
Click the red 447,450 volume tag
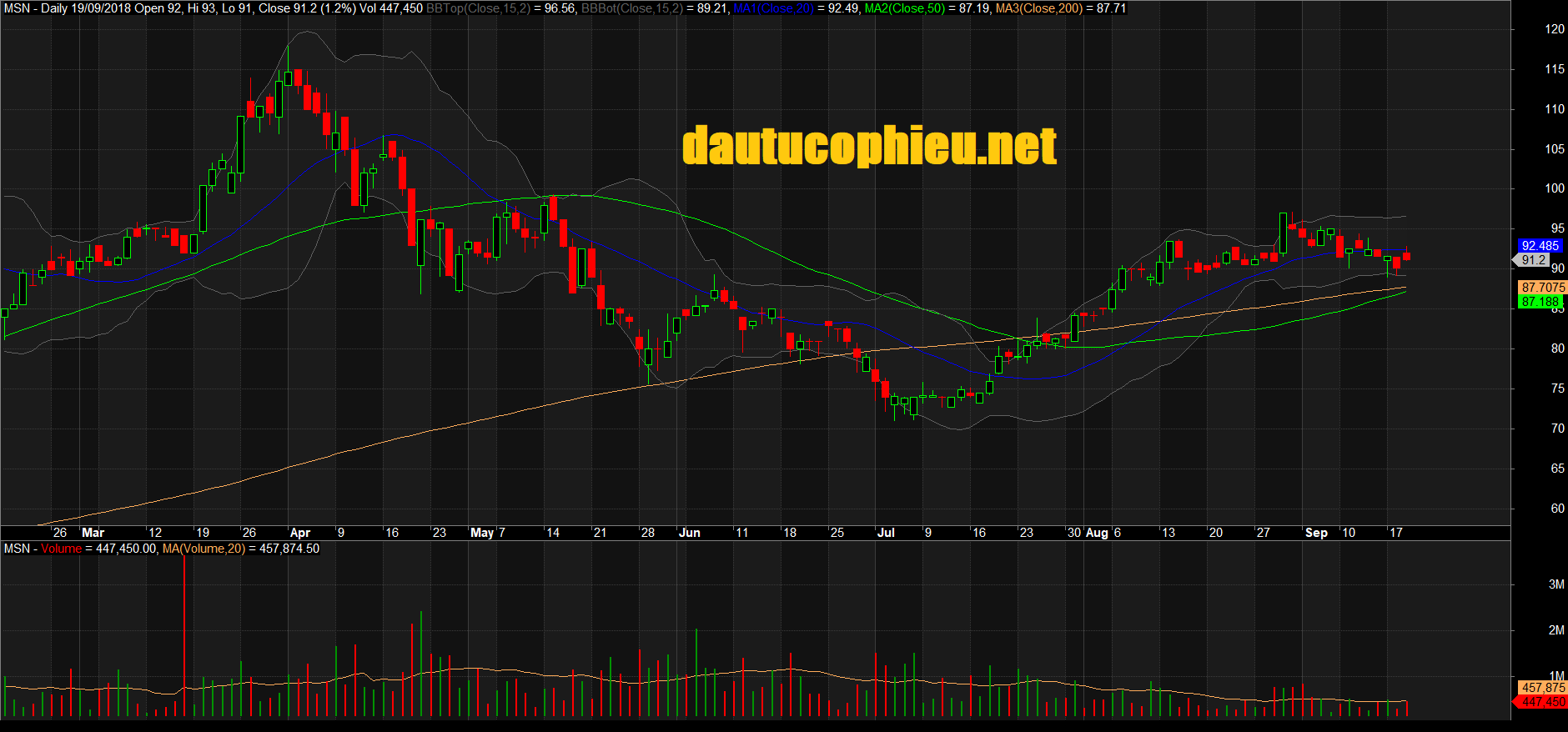pyautogui.click(x=1542, y=702)
